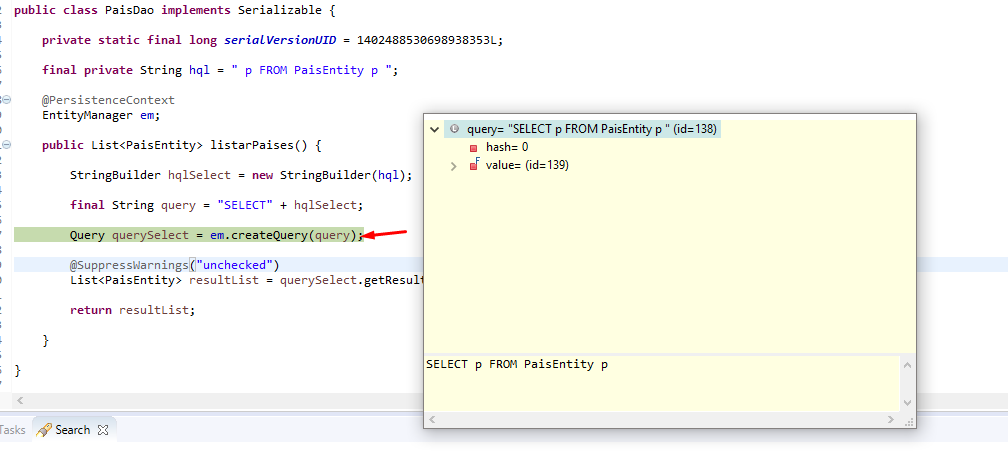Click Serializable in the class declaration

coord(280,10)
